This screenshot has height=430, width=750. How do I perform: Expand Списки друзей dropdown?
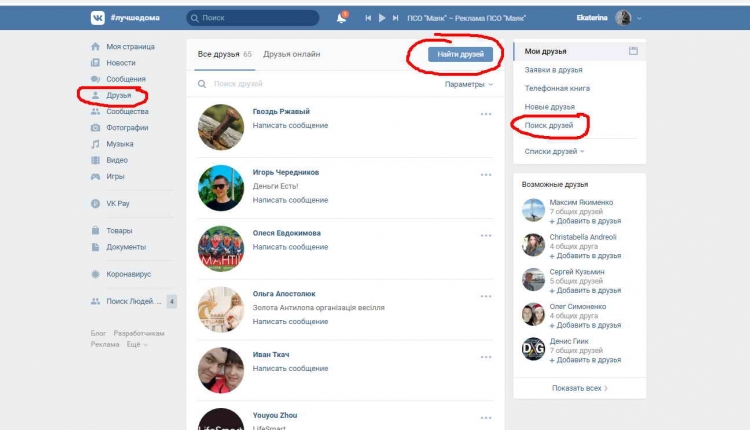click(554, 152)
